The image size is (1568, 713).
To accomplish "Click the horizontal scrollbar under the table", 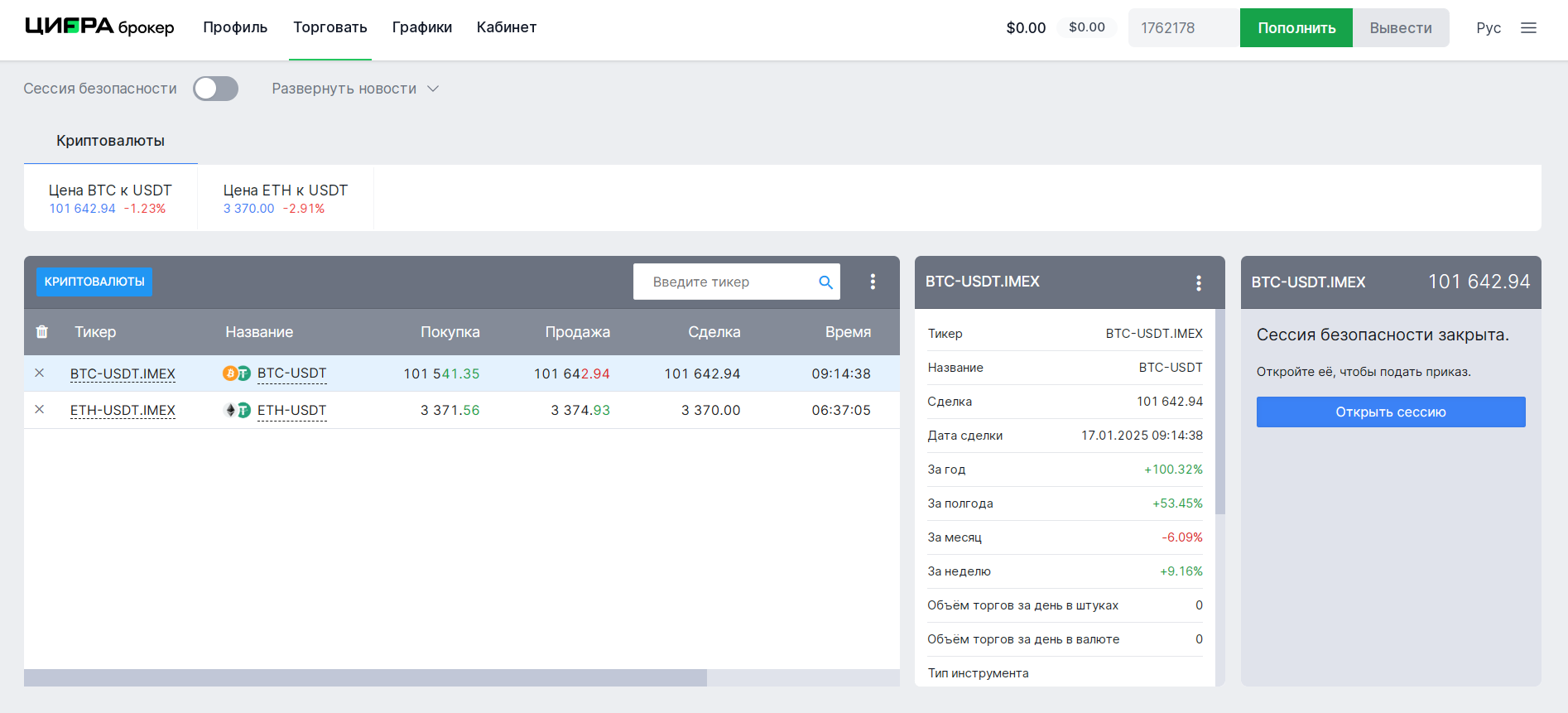I will point(365,677).
